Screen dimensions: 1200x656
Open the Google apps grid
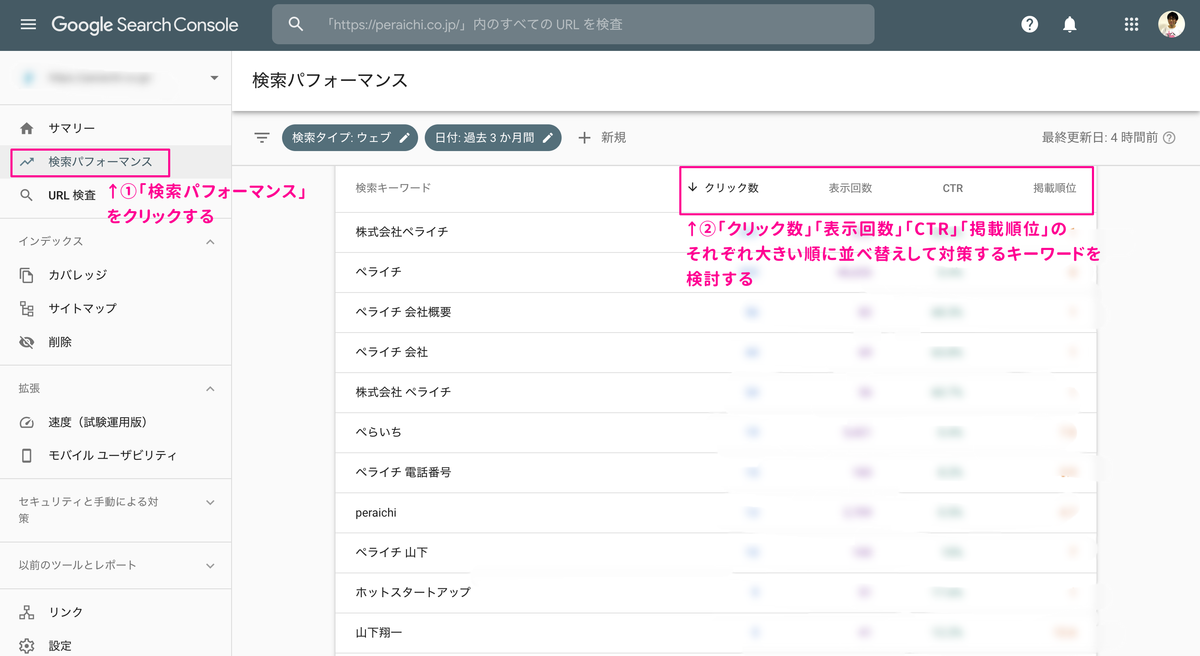(x=1131, y=24)
